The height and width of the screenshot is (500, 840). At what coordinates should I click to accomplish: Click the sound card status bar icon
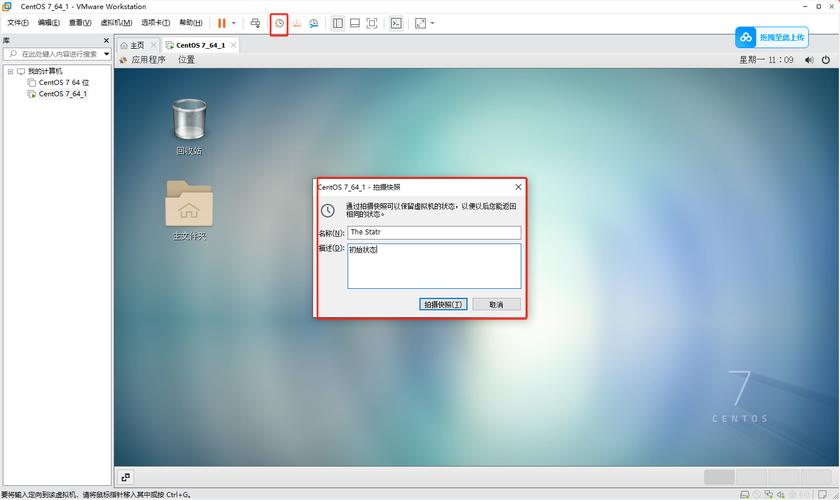click(x=781, y=495)
